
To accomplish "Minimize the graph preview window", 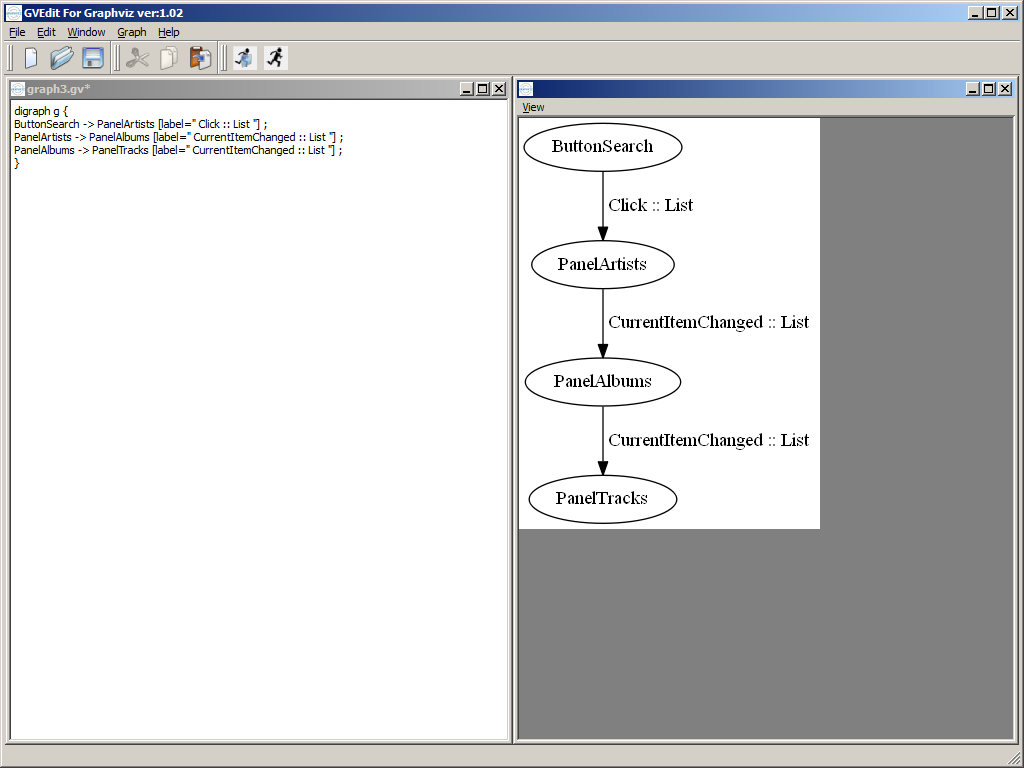I will coord(972,89).
